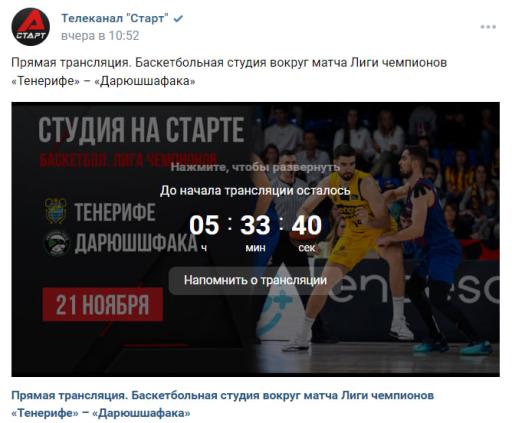This screenshot has width=512, height=423.
Task: Open the blue bold video title link below thumbnail
Action: pyautogui.click(x=222, y=404)
